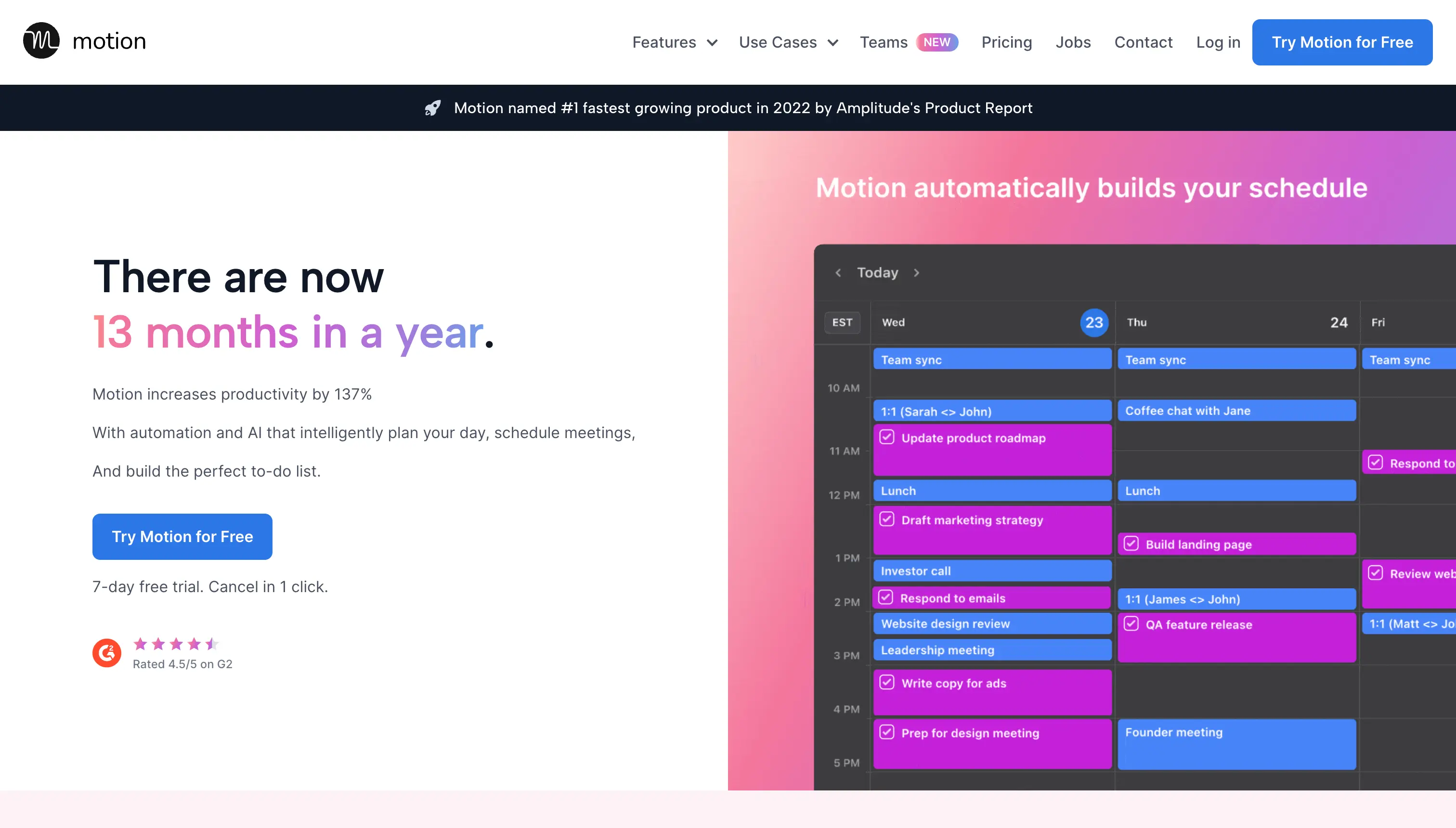Viewport: 1456px width, 828px height.
Task: Expand the Features dropdown menu
Action: 676,41
